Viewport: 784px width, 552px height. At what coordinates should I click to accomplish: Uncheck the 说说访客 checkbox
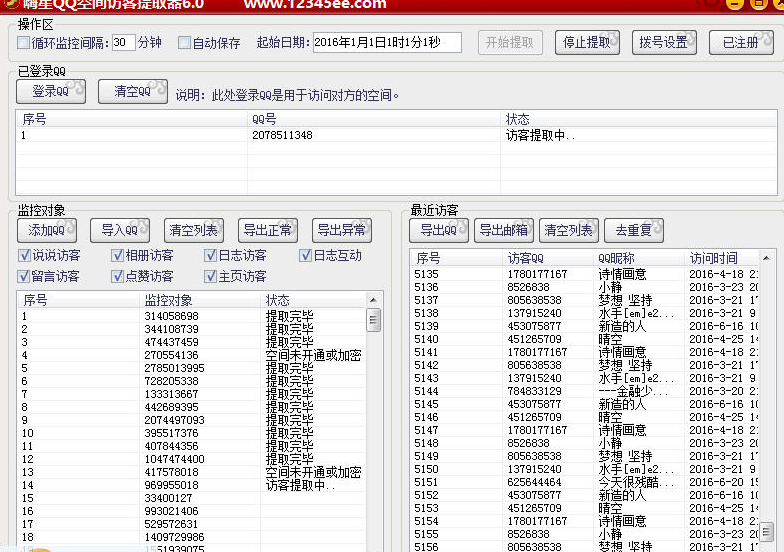[x=24, y=256]
